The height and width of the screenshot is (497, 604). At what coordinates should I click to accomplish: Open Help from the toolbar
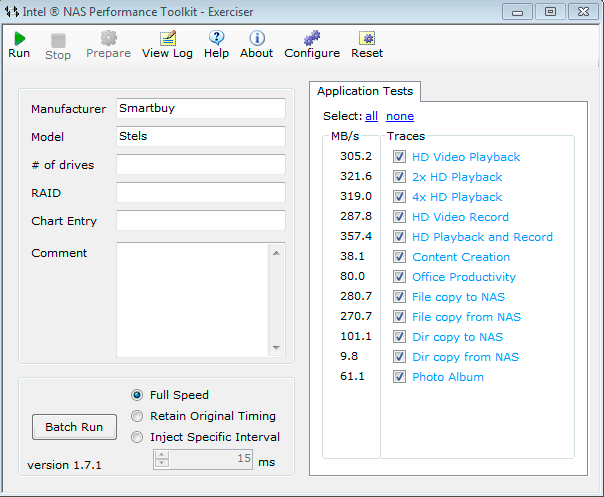point(216,38)
